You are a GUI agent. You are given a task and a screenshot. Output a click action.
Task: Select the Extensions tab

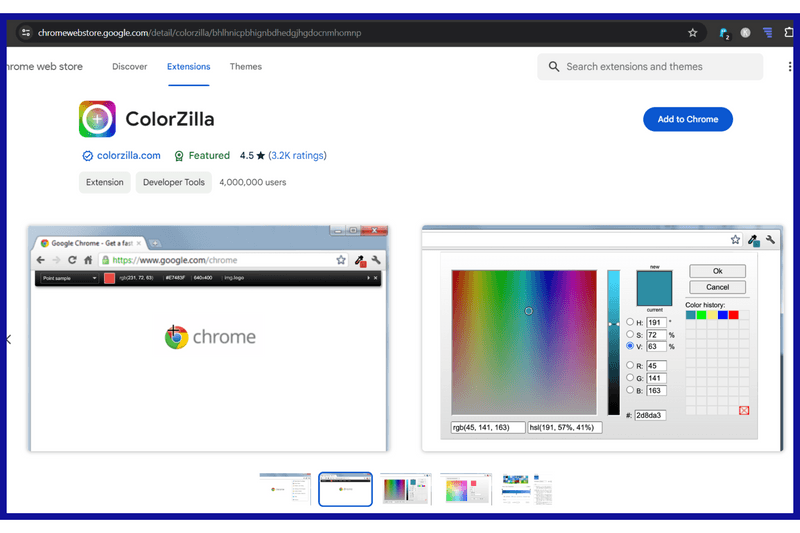point(189,67)
